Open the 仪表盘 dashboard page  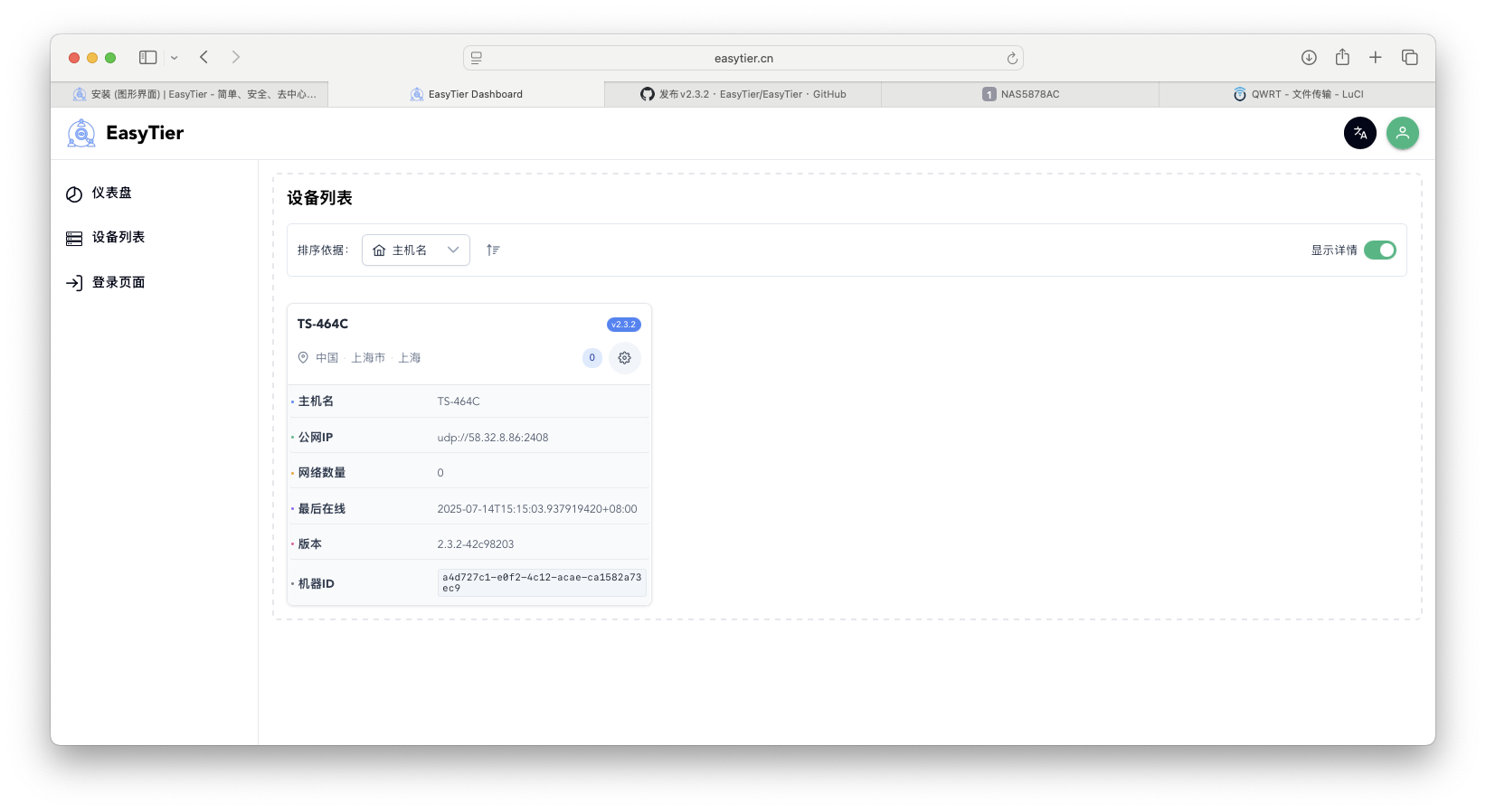pyautogui.click(x=111, y=194)
